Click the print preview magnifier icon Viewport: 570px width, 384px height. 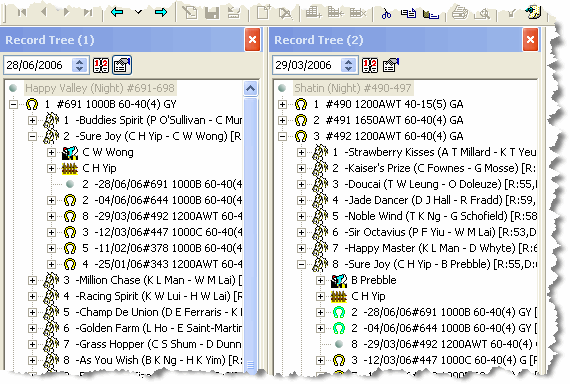pyautogui.click(x=483, y=14)
